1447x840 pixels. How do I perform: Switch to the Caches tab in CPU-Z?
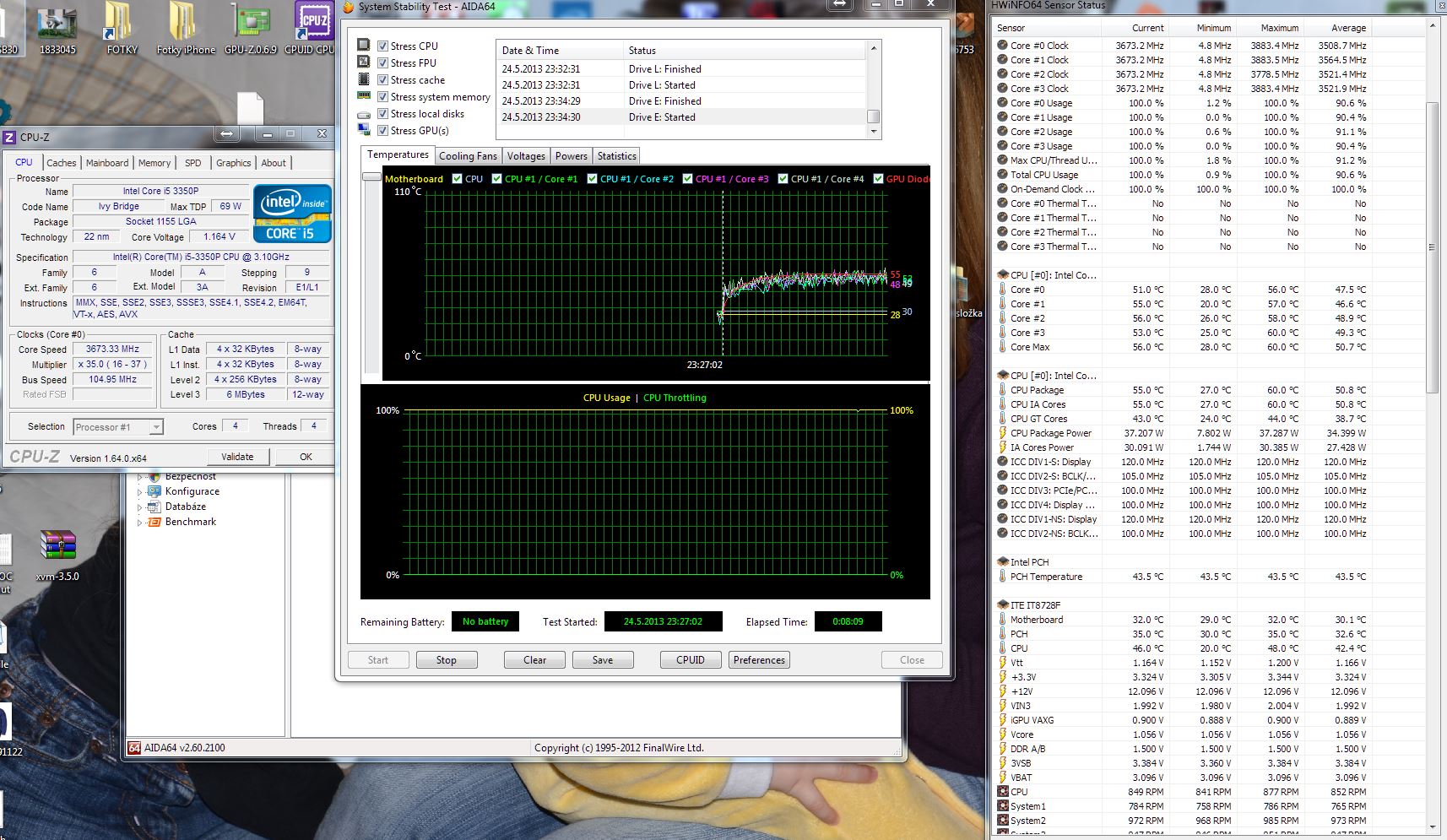(61, 163)
